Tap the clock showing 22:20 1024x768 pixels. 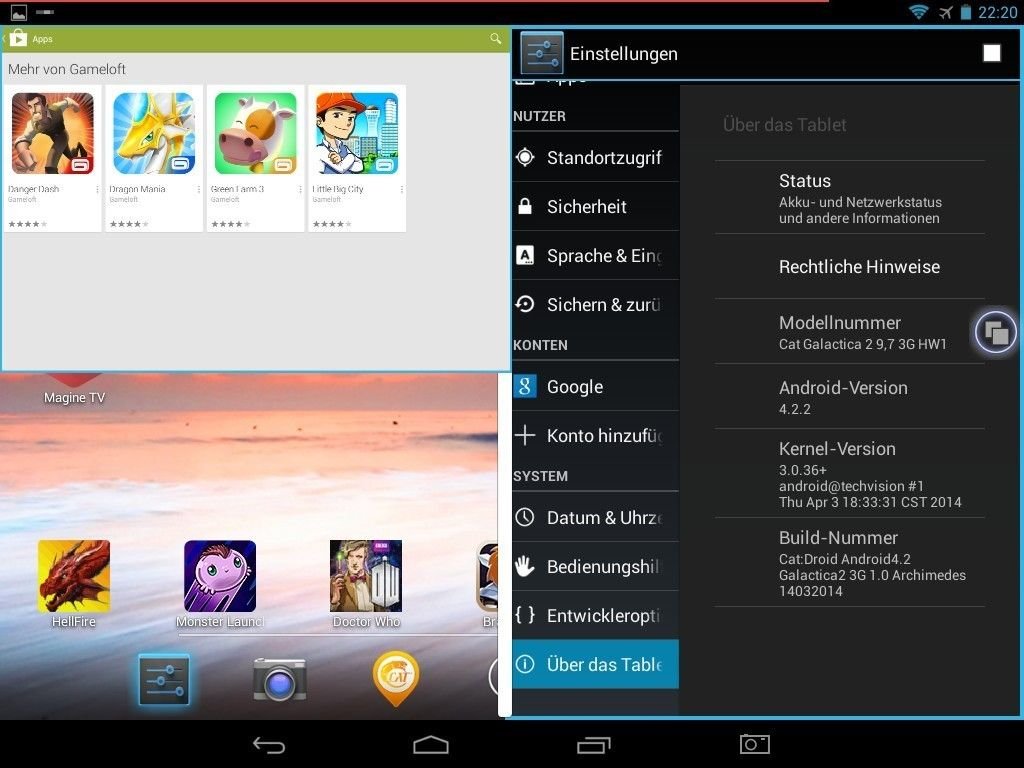(997, 12)
